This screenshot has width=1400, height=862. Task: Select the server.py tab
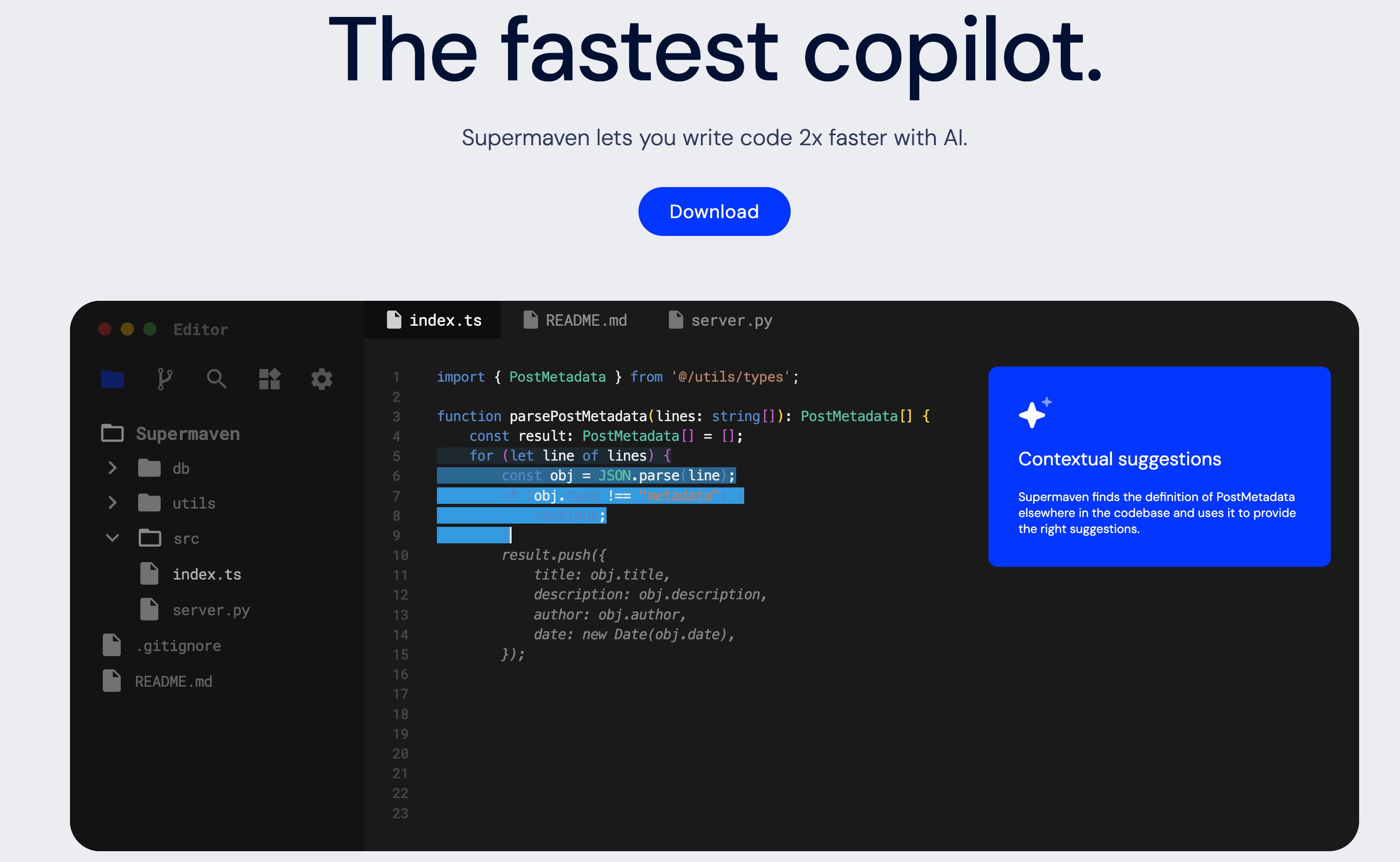pos(723,319)
